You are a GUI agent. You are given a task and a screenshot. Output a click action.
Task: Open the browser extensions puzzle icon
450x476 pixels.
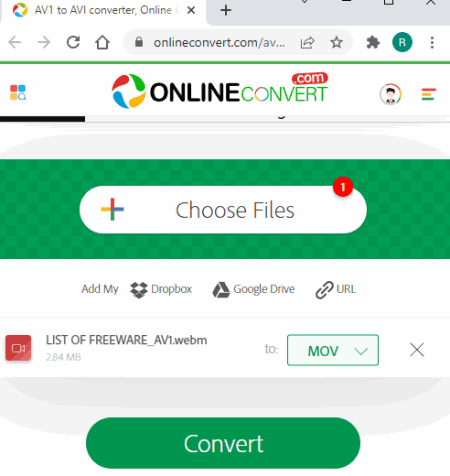pos(373,43)
